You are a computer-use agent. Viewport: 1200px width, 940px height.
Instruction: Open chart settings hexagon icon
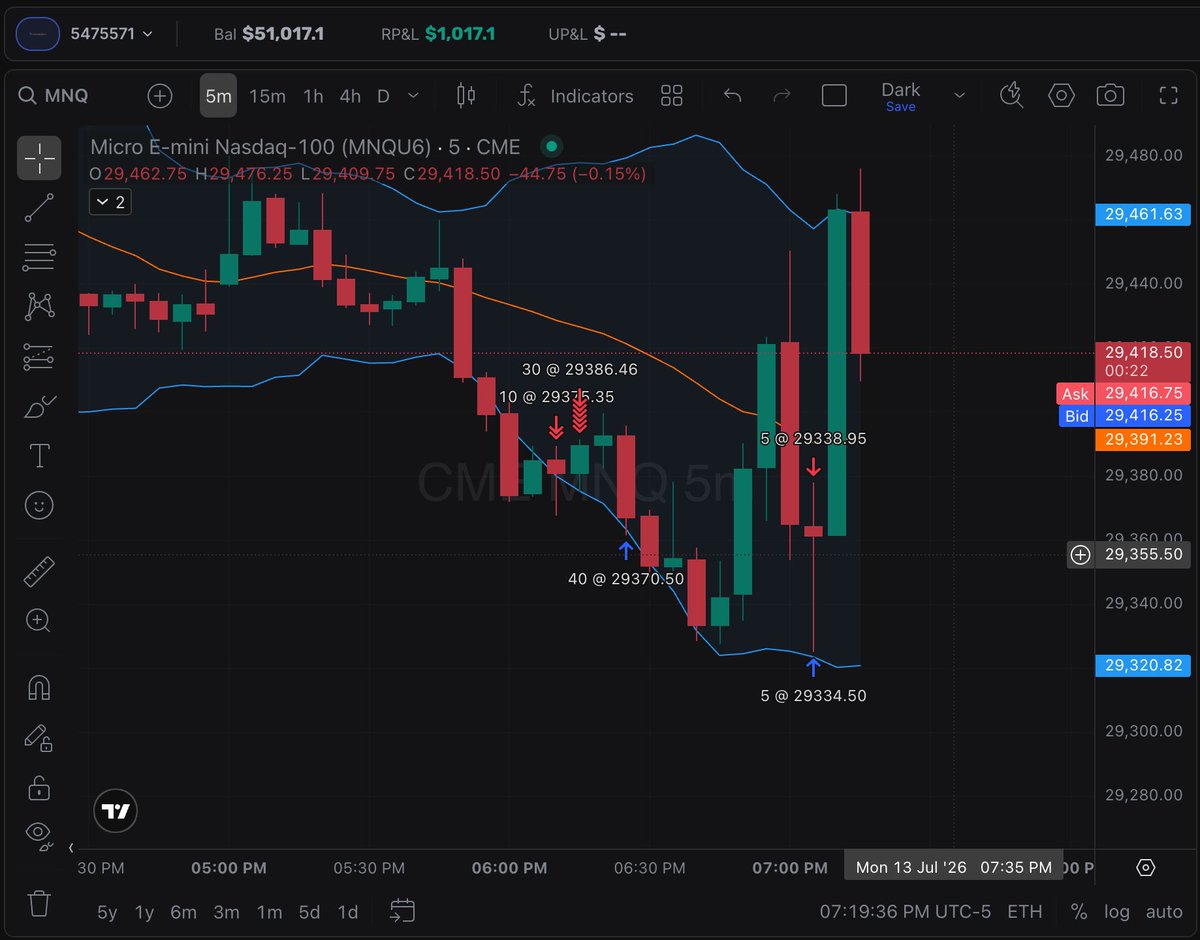click(x=1061, y=96)
